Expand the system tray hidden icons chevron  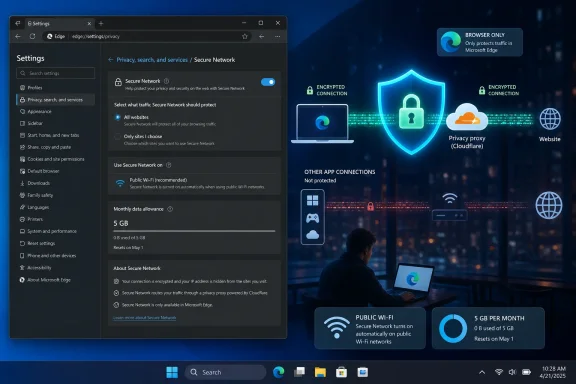click(x=482, y=372)
